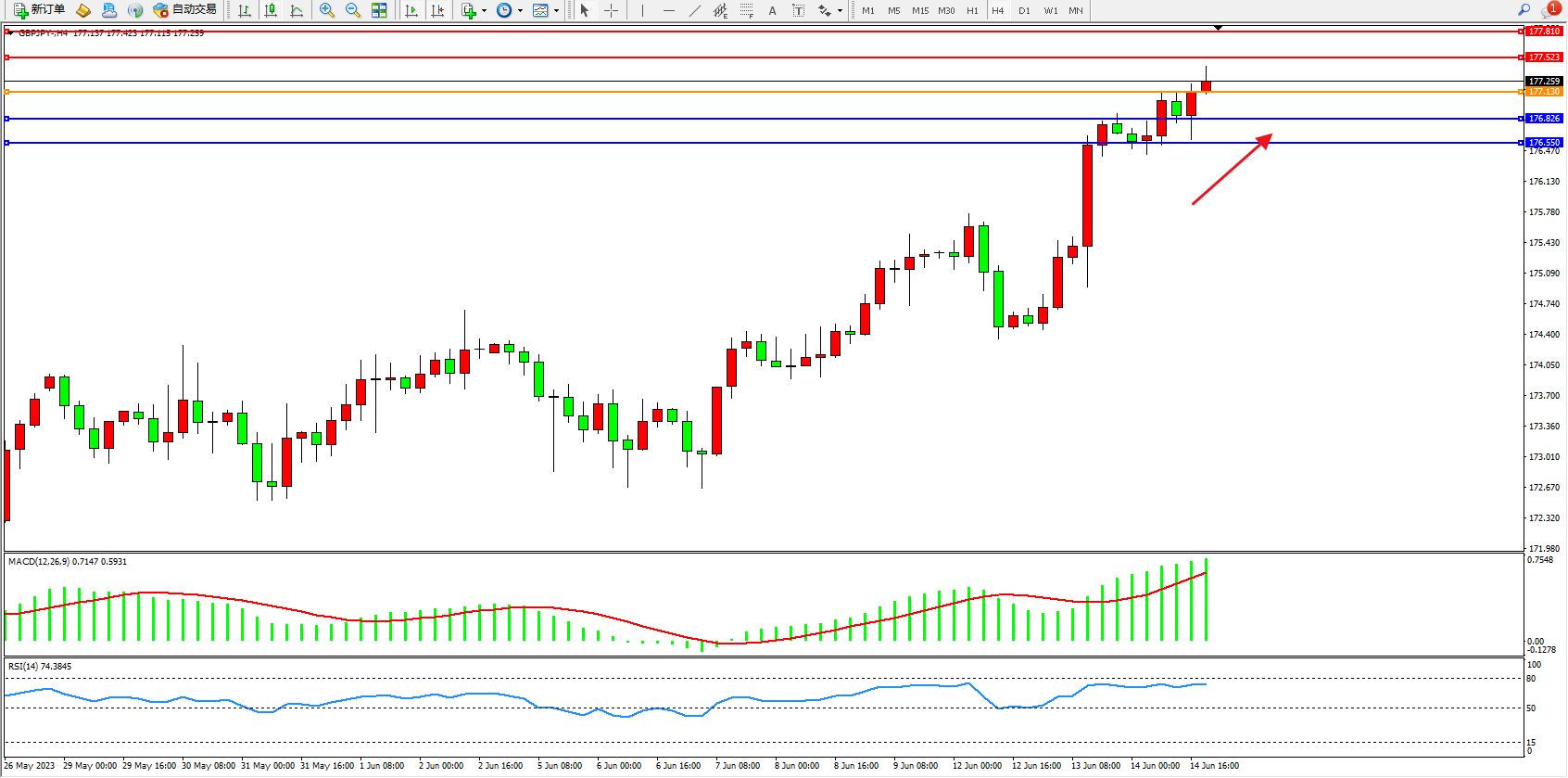This screenshot has width=1568, height=778.
Task: Choose the draw trendline tool
Action: click(695, 11)
